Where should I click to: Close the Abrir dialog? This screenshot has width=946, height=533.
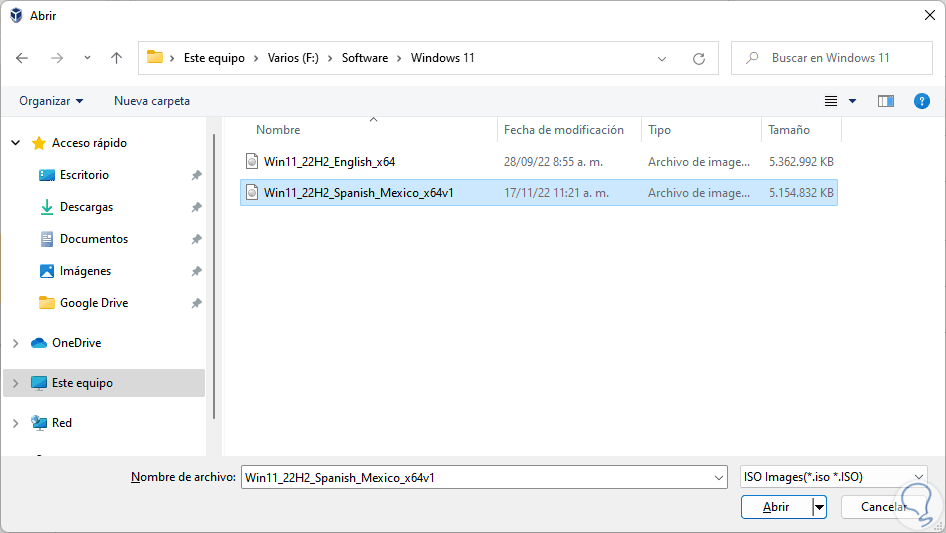coord(930,16)
